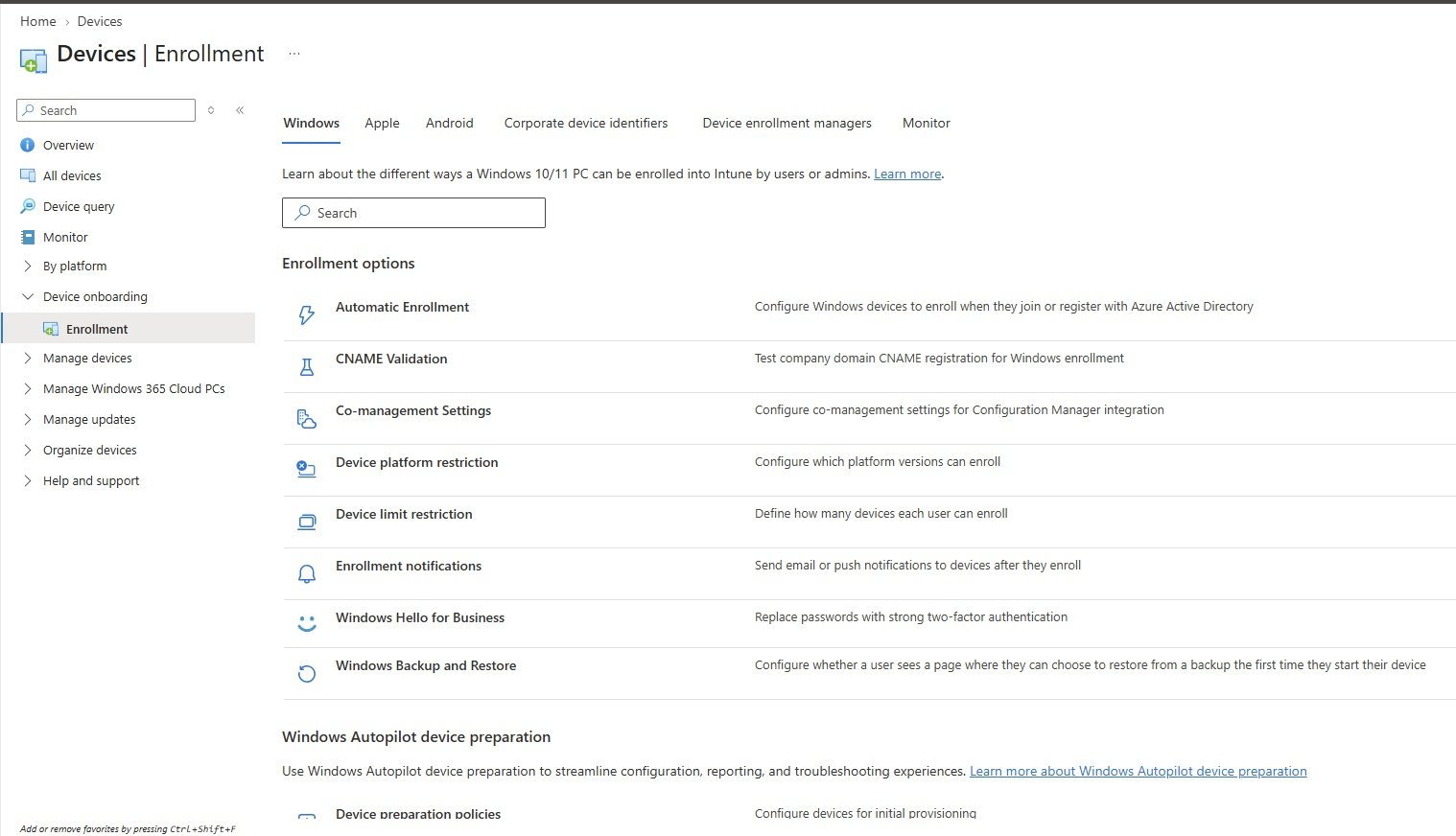The height and width of the screenshot is (836, 1456).
Task: Open the Learn more link about enrollment
Action: [907, 174]
